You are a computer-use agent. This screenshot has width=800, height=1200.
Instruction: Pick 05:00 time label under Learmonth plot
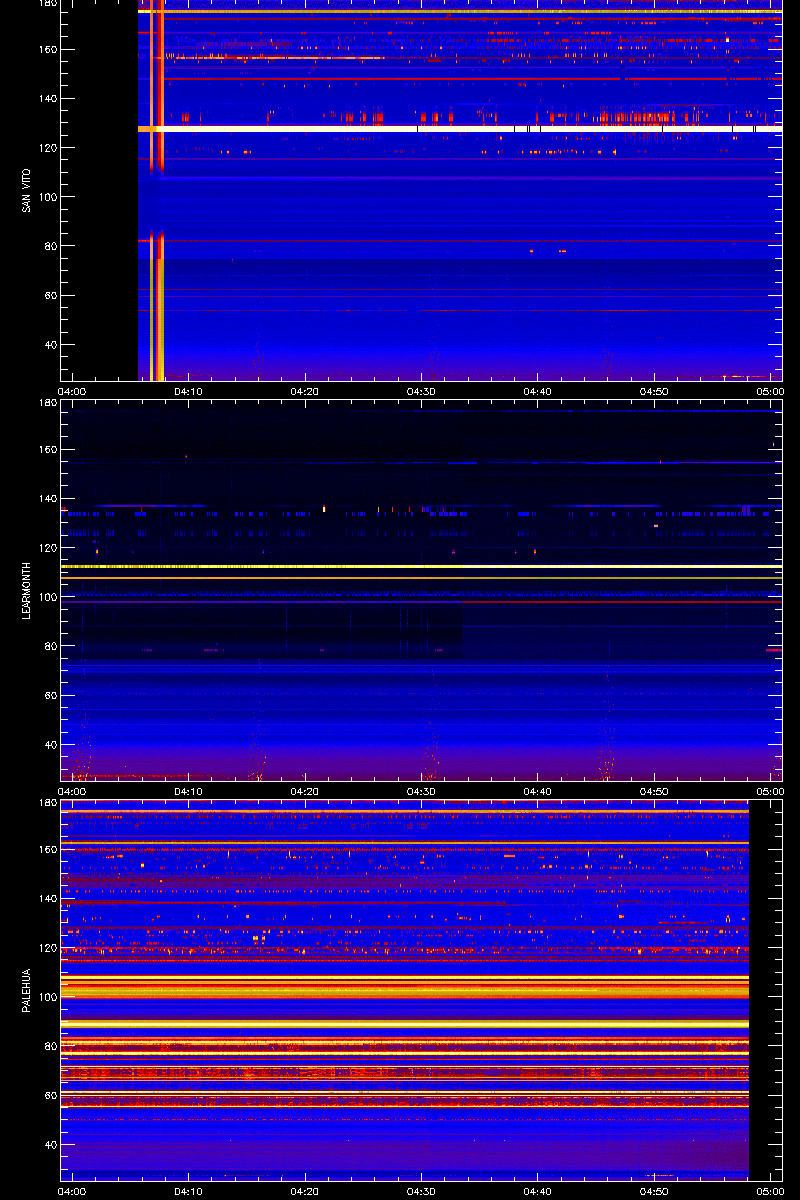click(x=769, y=791)
